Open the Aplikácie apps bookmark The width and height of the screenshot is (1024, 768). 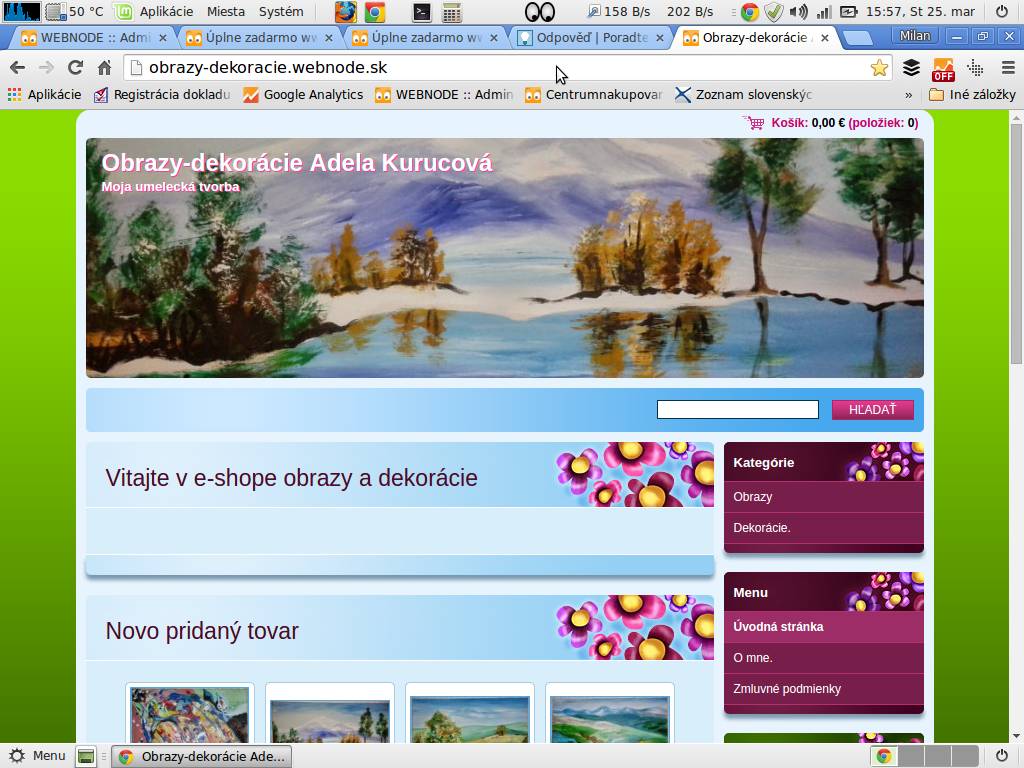tap(44, 95)
